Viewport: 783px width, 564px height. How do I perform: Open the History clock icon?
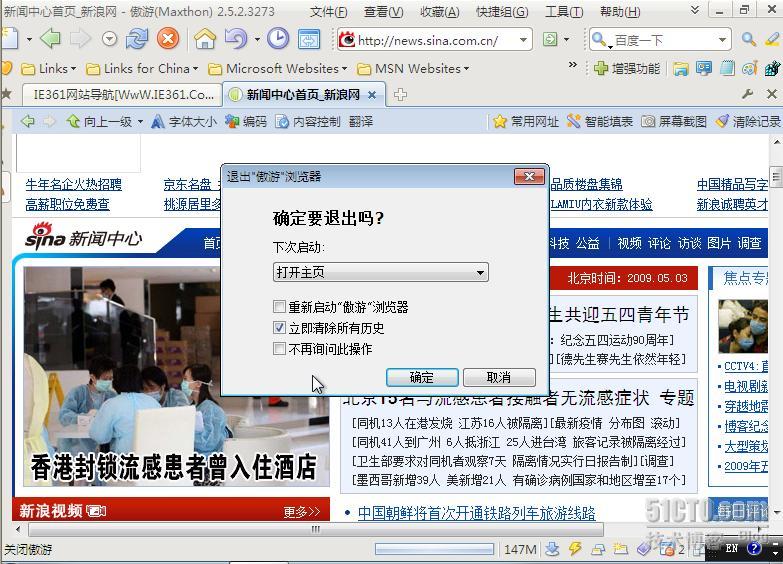(278, 38)
